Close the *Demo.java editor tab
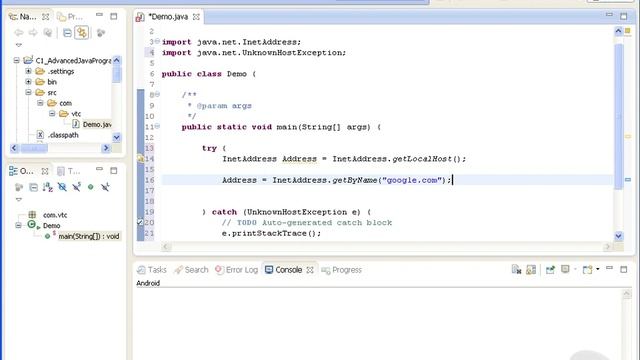640x360 pixels. tap(196, 17)
